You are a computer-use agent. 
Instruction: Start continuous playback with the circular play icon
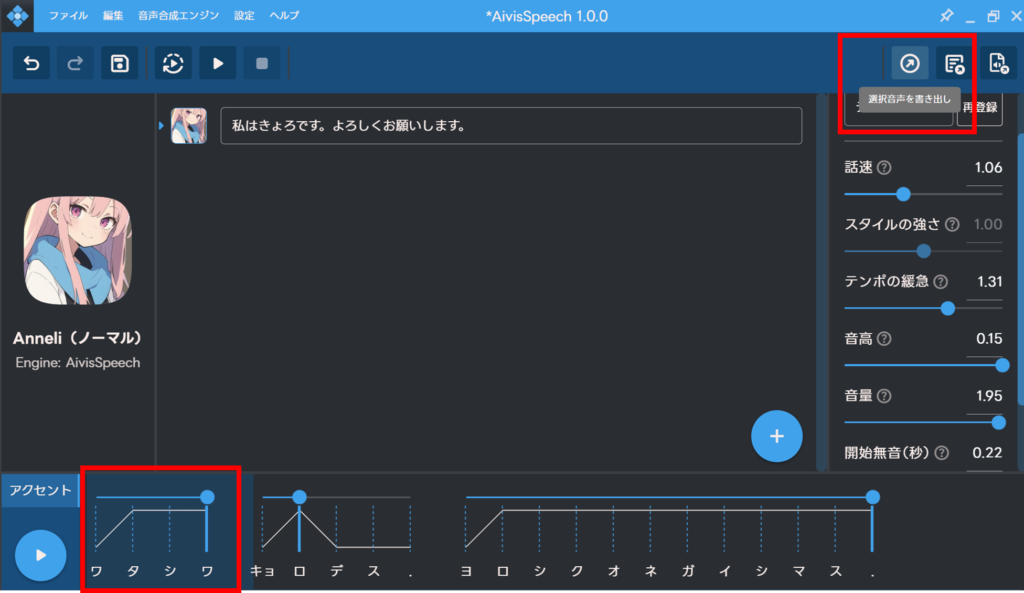click(173, 63)
